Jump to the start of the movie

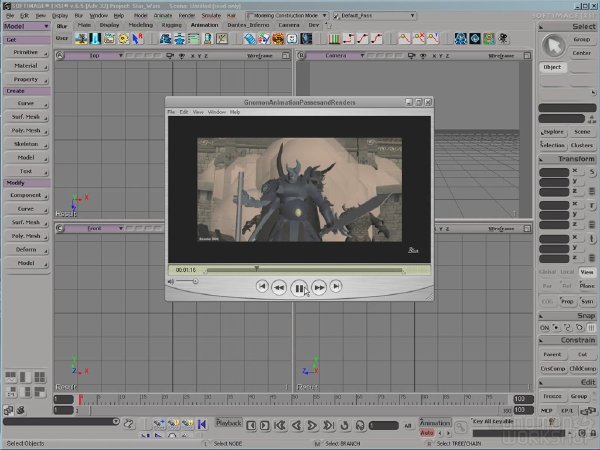[x=262, y=286]
